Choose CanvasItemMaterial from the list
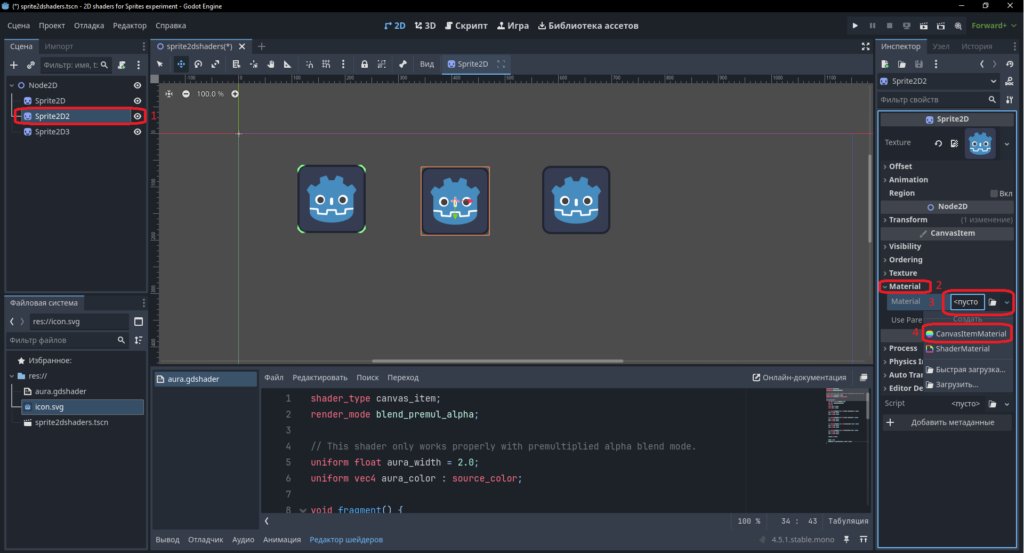This screenshot has width=1024, height=553. click(x=966, y=334)
